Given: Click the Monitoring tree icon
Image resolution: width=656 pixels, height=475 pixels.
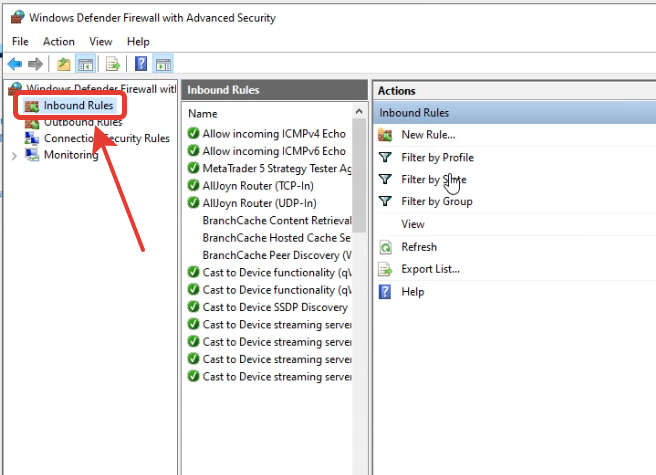Looking at the screenshot, I should point(32,154).
